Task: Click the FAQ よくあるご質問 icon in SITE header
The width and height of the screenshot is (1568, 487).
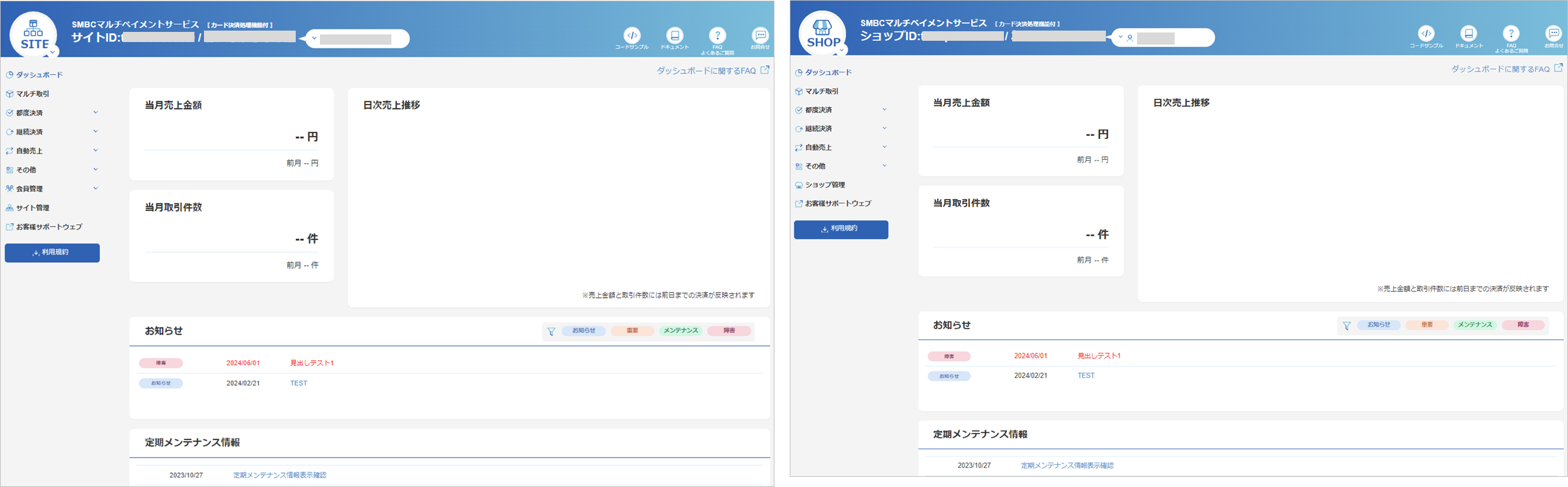Action: [717, 41]
